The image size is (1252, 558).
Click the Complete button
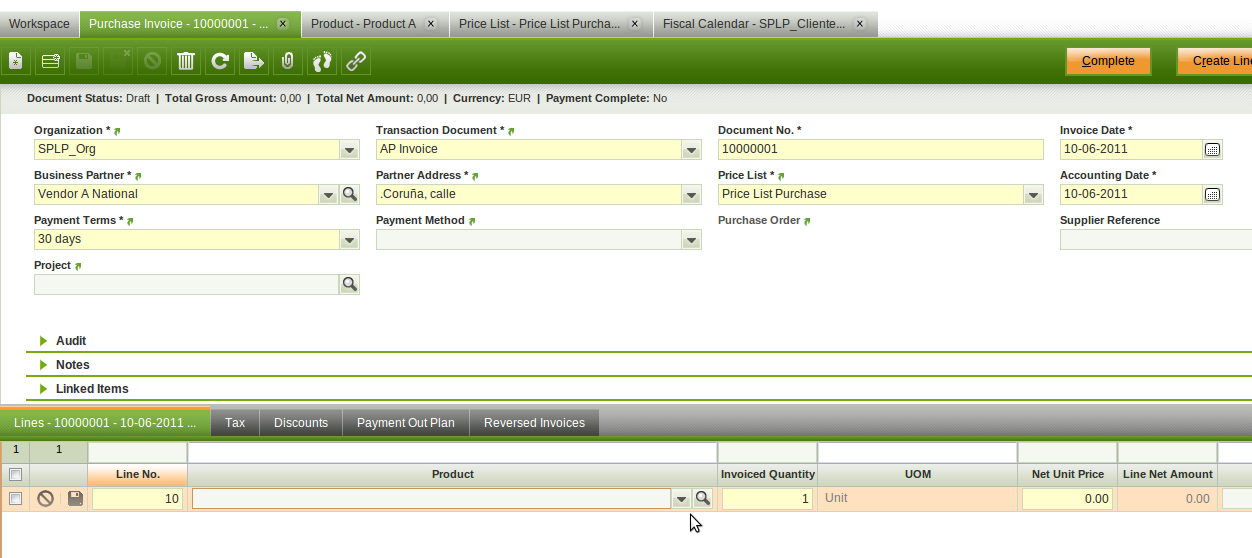(1108, 61)
